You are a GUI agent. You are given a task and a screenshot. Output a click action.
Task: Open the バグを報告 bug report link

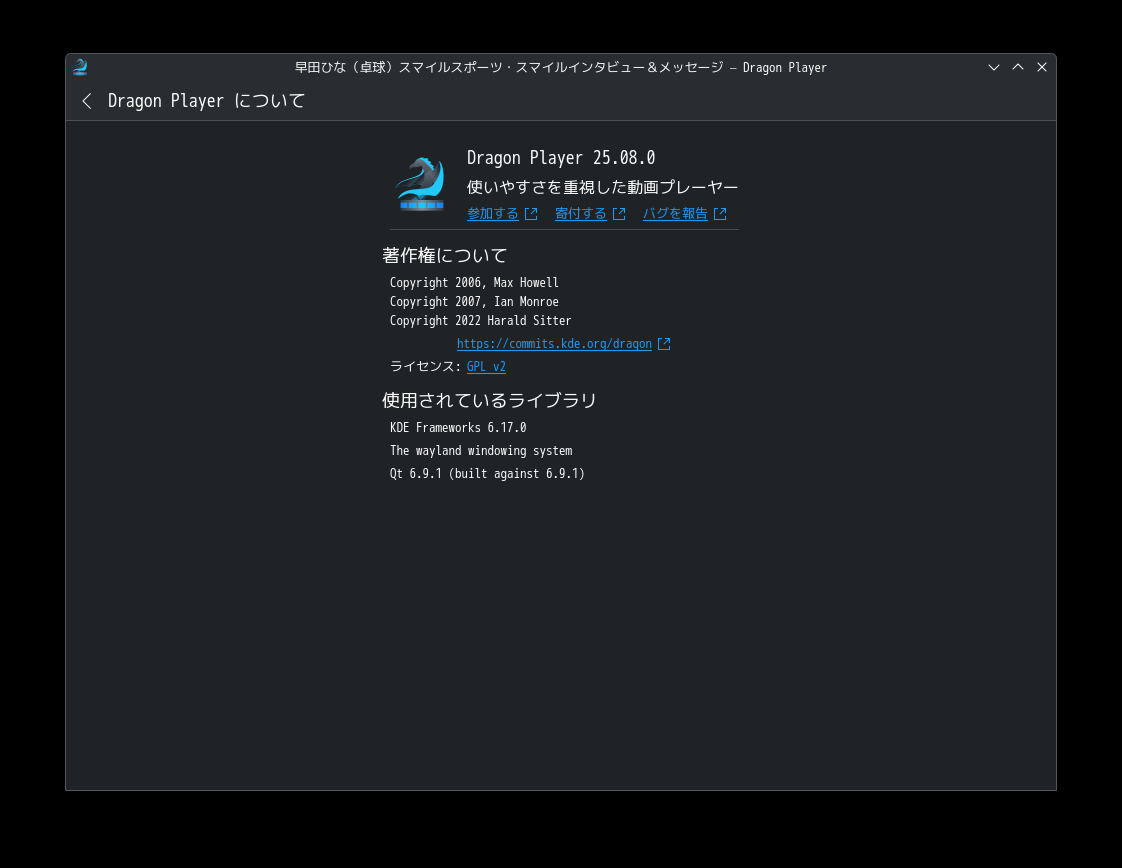(675, 213)
